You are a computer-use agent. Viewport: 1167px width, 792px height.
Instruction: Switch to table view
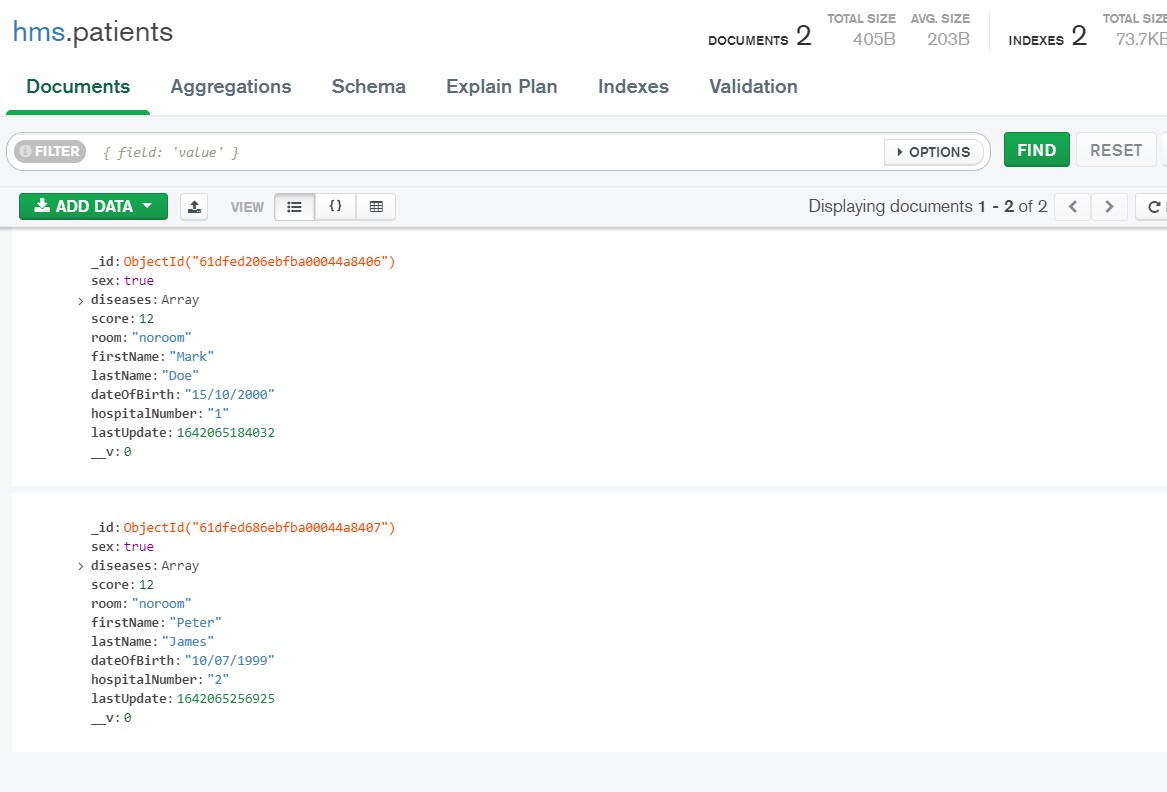pyautogui.click(x=376, y=206)
